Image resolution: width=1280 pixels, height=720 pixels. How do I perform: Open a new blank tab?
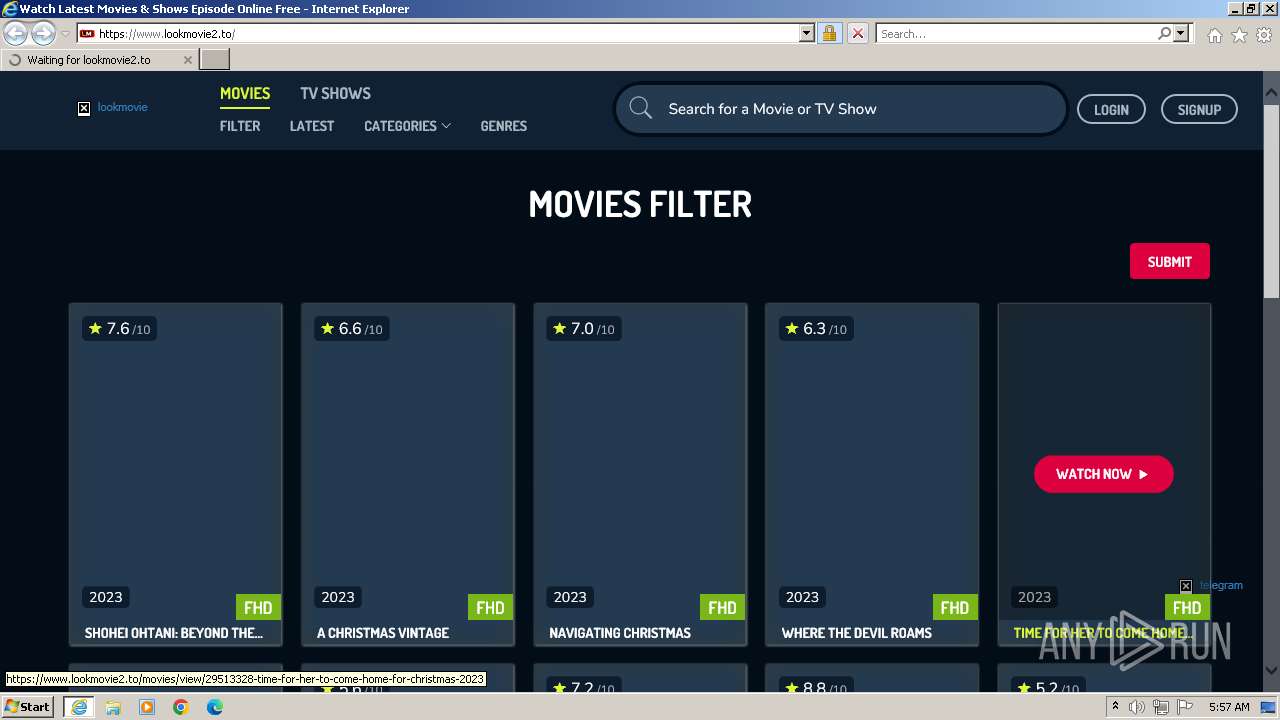click(215, 60)
